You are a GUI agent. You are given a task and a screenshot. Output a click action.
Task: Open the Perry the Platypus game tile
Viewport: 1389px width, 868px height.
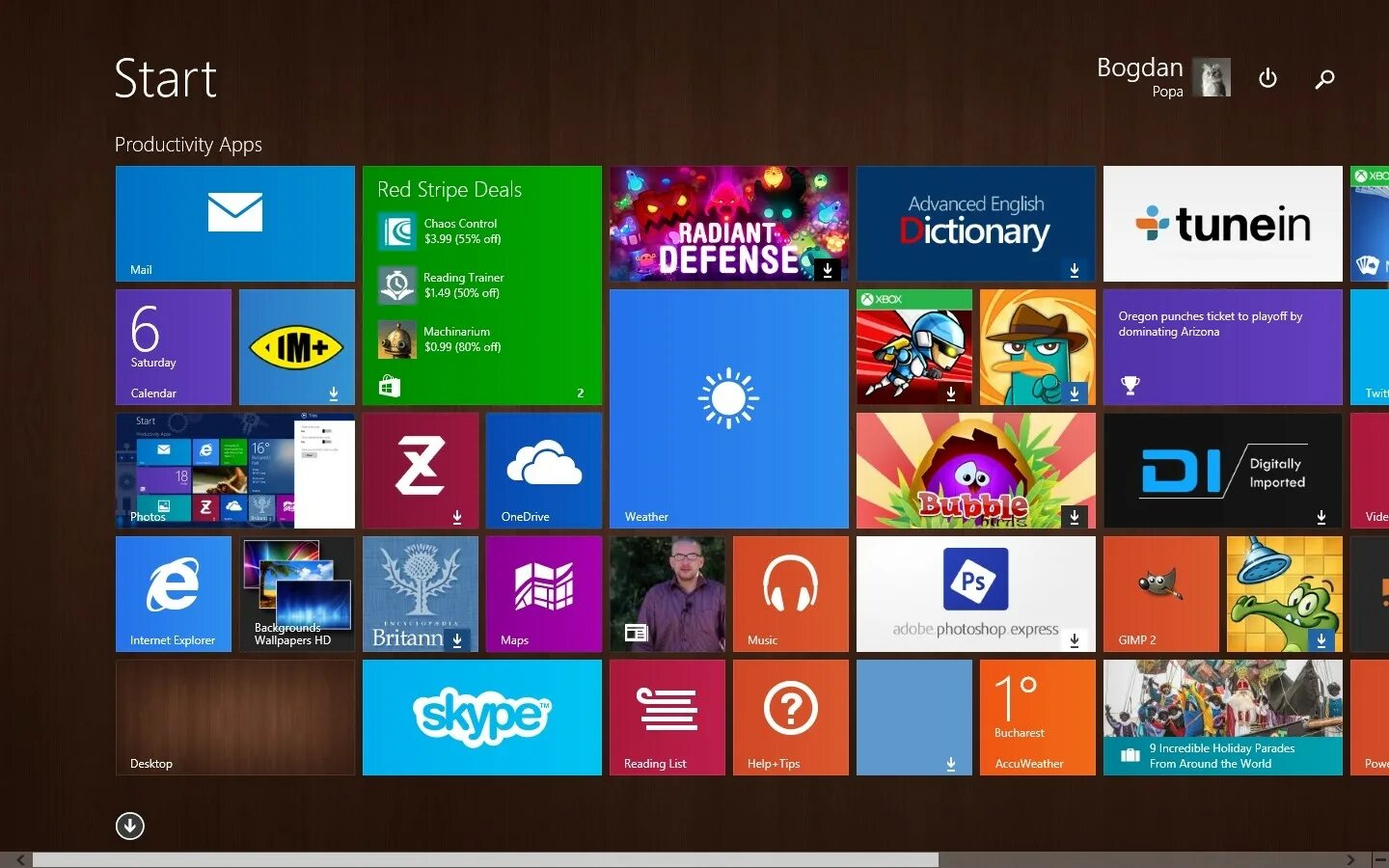[x=1038, y=347]
